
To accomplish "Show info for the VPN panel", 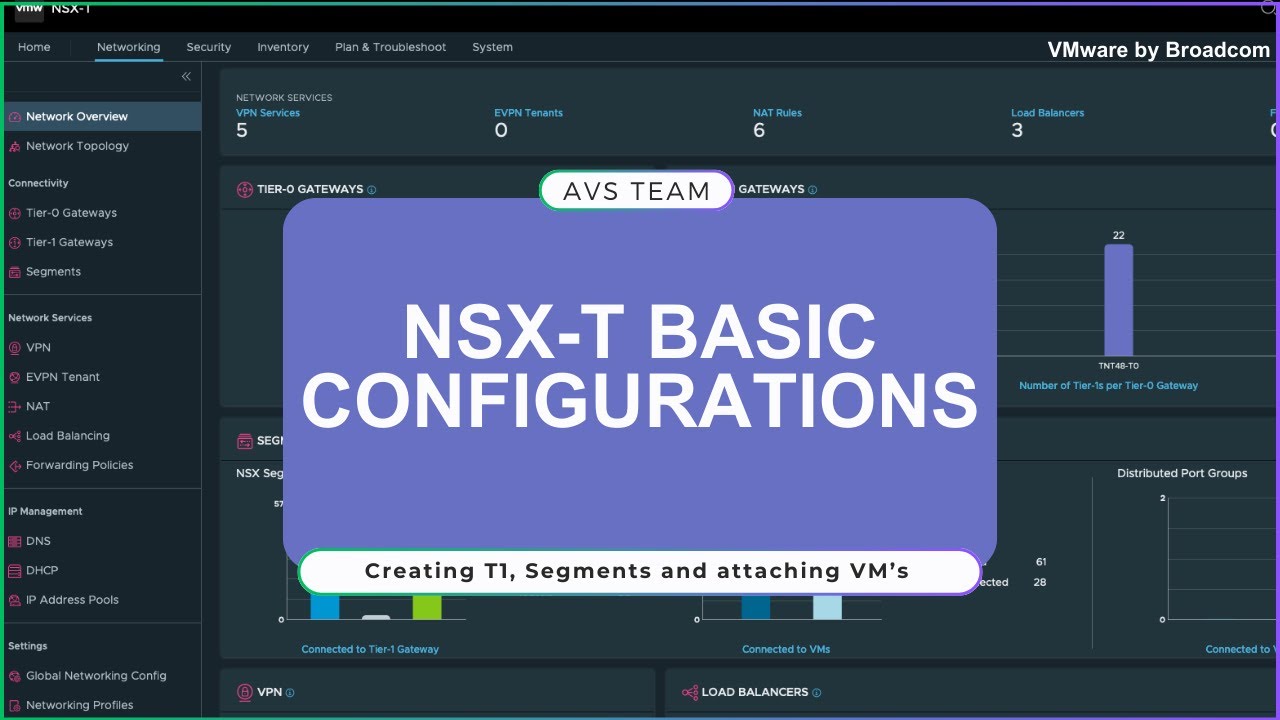I will tap(290, 692).
